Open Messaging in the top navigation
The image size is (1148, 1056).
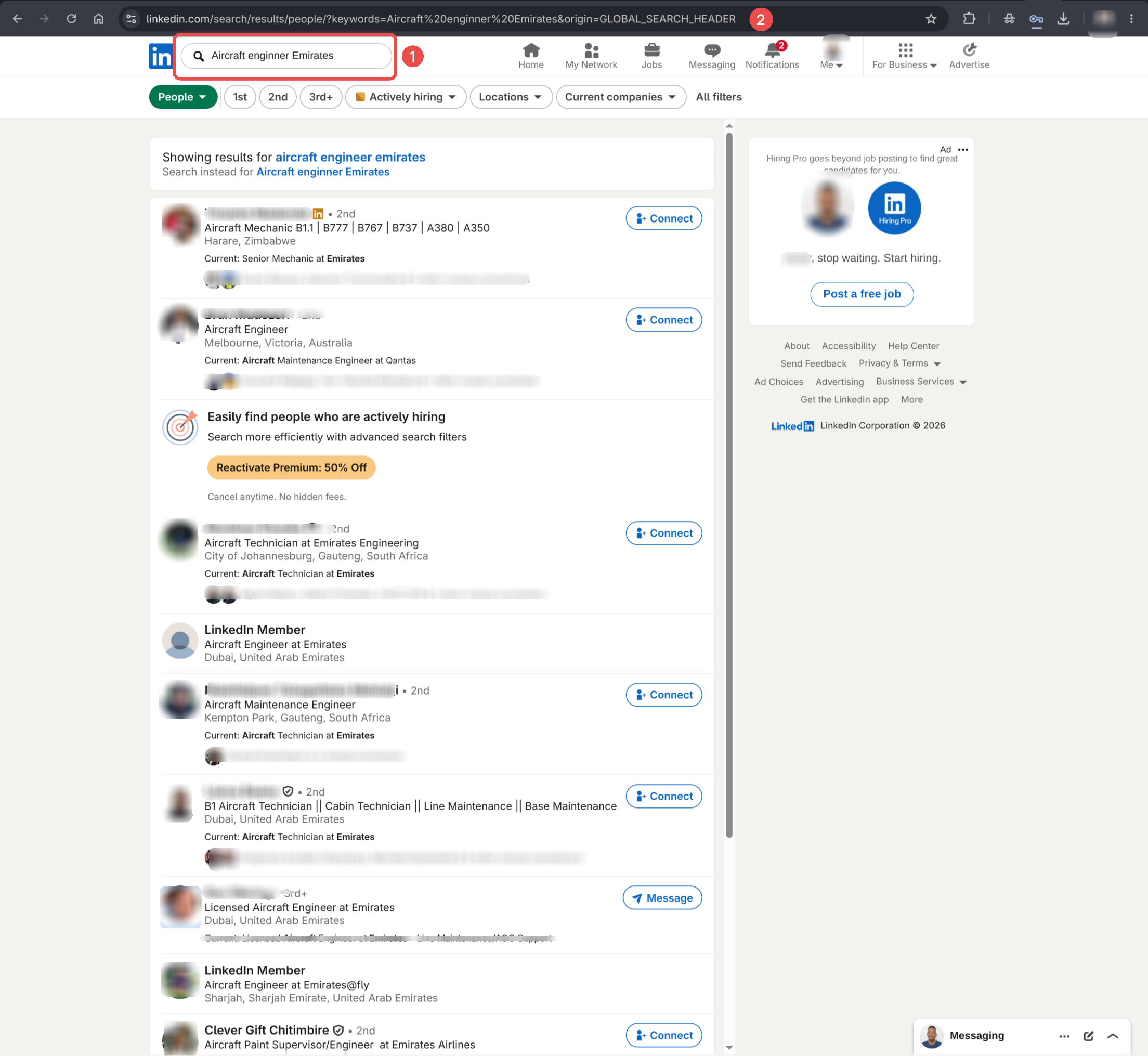[x=711, y=56]
